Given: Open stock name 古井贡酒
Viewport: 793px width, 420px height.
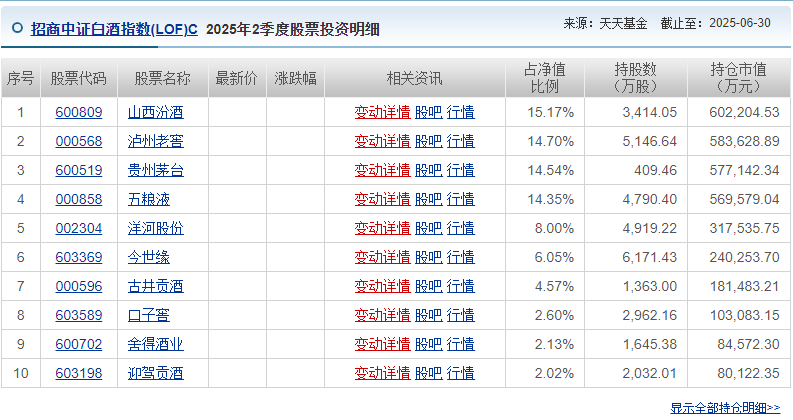Looking at the screenshot, I should pos(156,286).
